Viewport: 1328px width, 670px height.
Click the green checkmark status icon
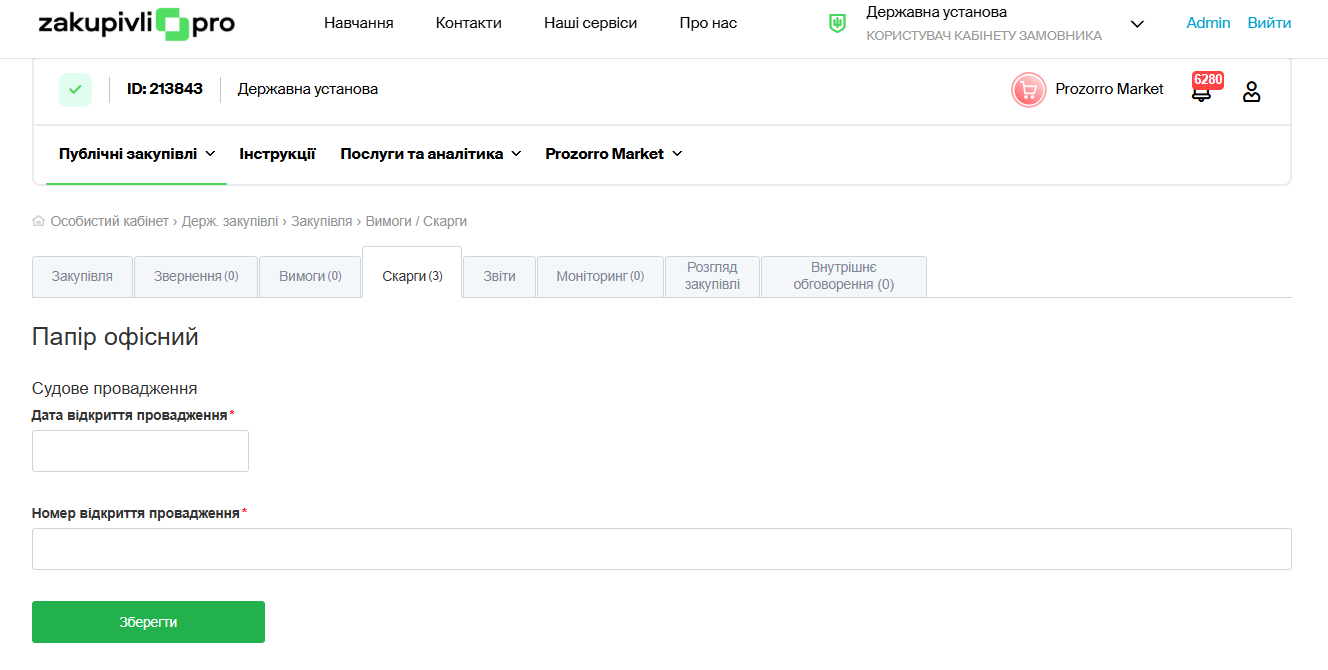click(x=75, y=89)
